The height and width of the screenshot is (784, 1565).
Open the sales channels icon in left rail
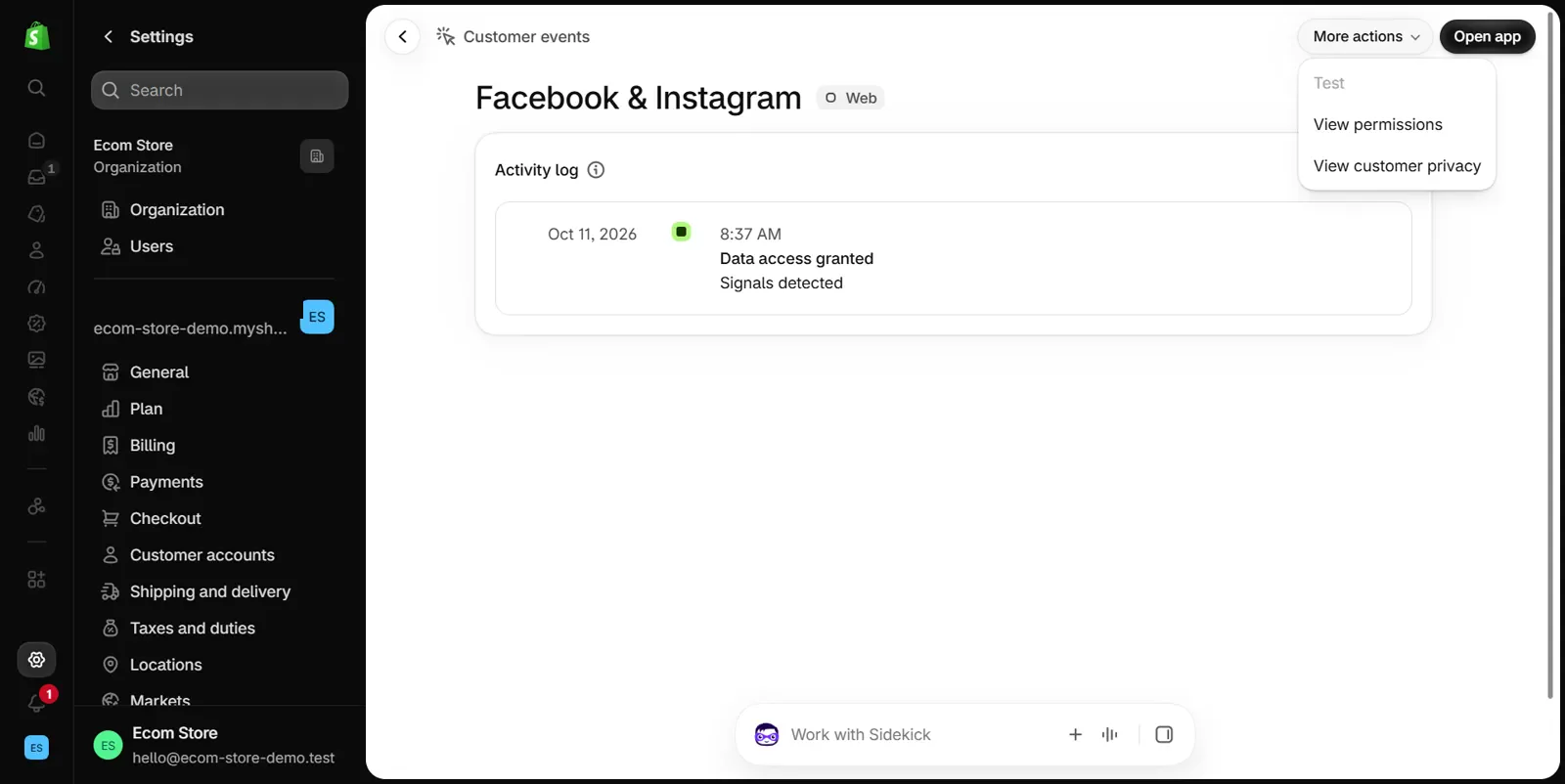tap(36, 506)
